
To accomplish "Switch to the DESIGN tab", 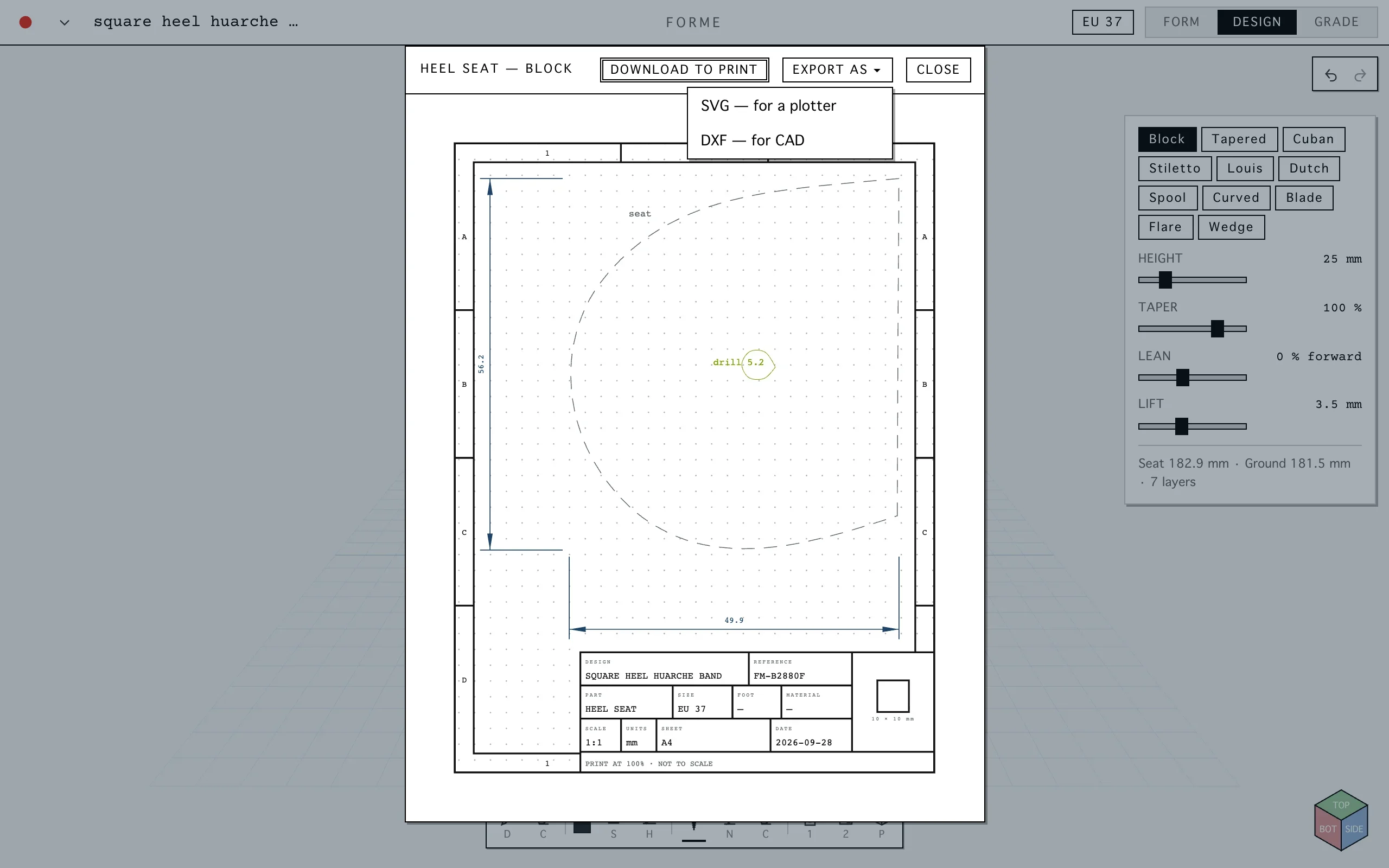I will tap(1257, 22).
